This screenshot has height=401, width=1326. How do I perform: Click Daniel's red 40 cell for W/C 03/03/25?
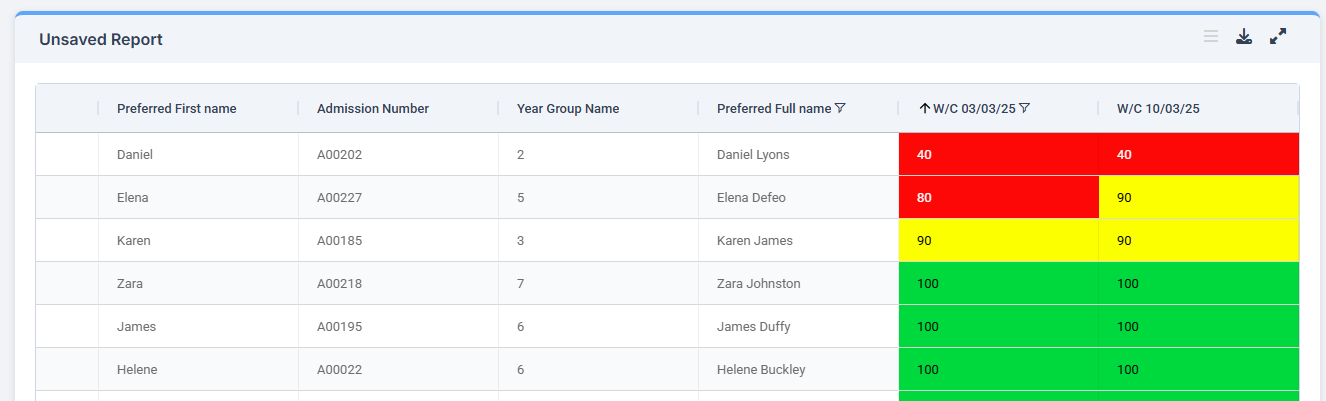(x=998, y=155)
